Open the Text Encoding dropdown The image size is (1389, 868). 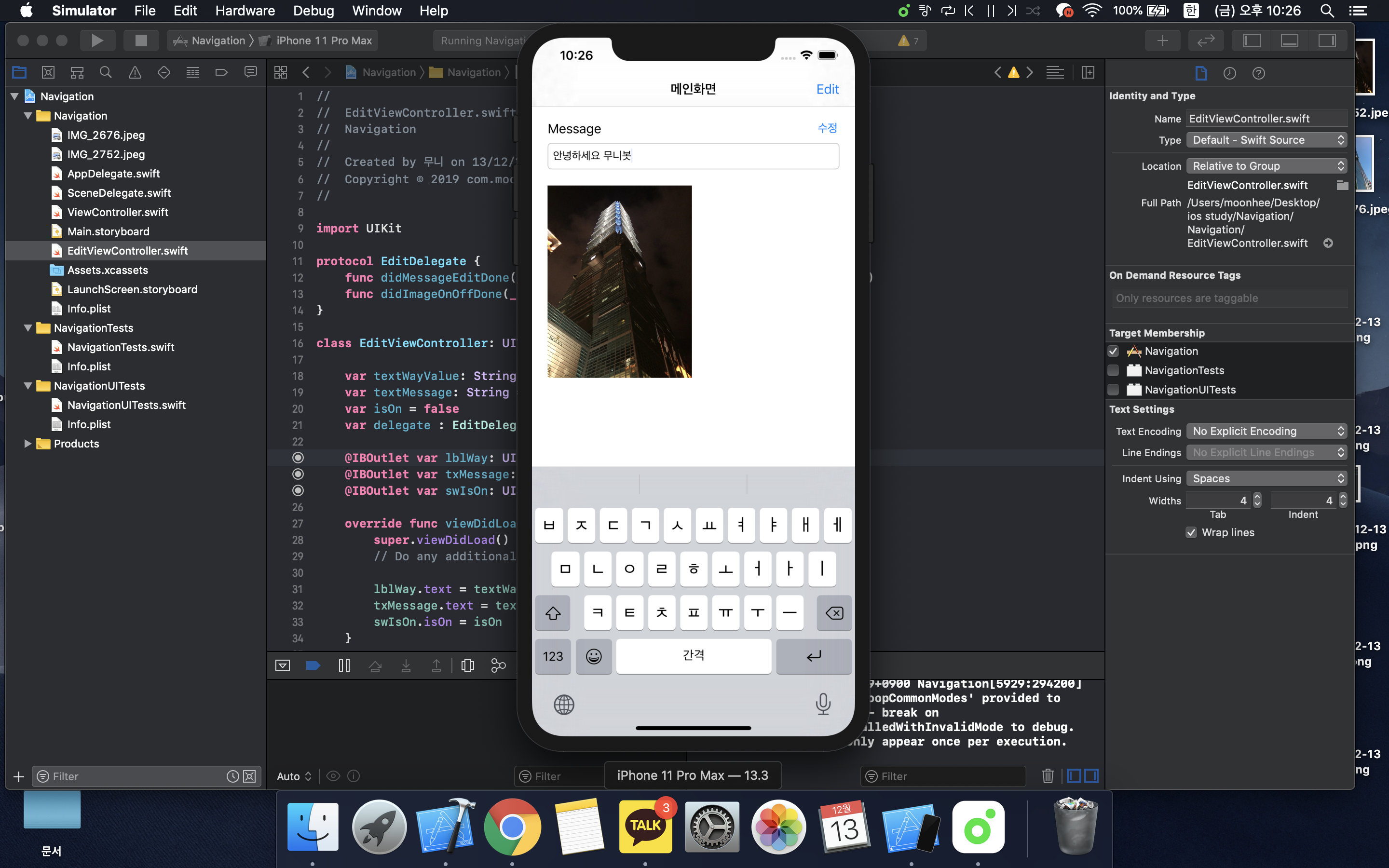coord(1266,431)
